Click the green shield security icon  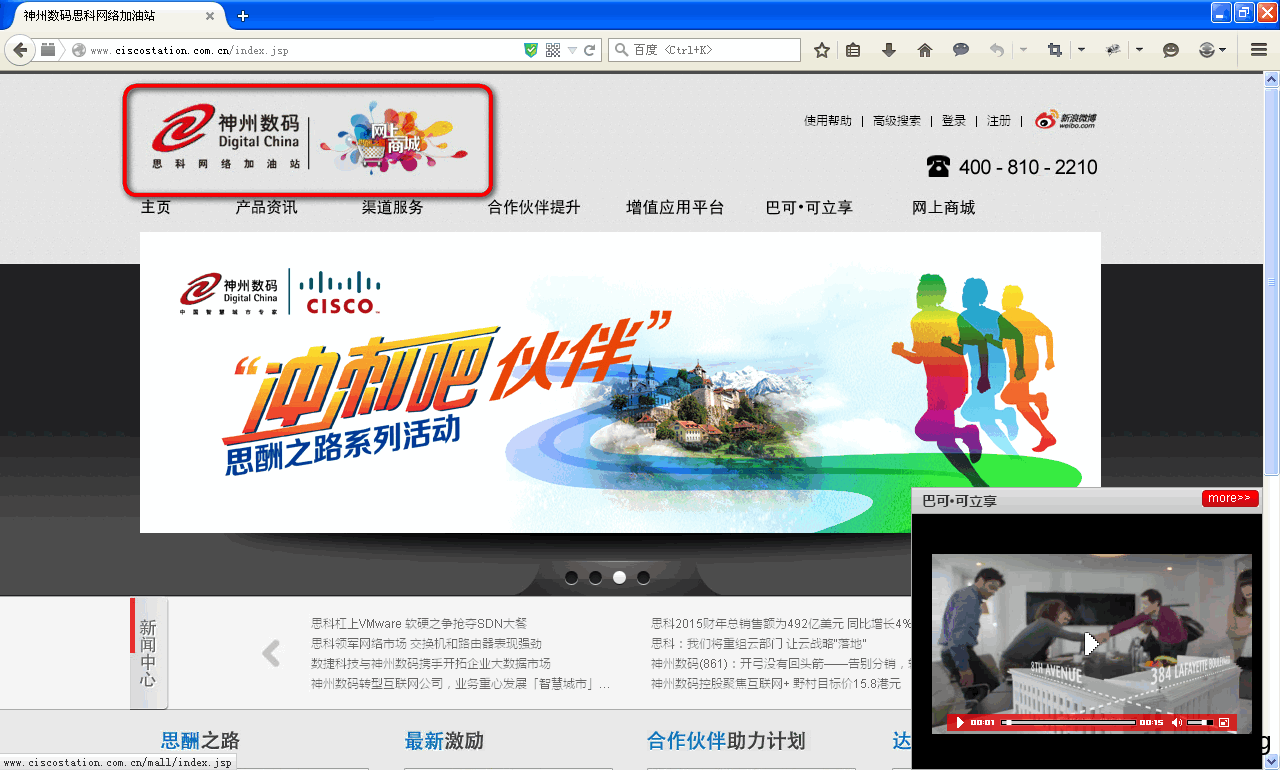[532, 50]
